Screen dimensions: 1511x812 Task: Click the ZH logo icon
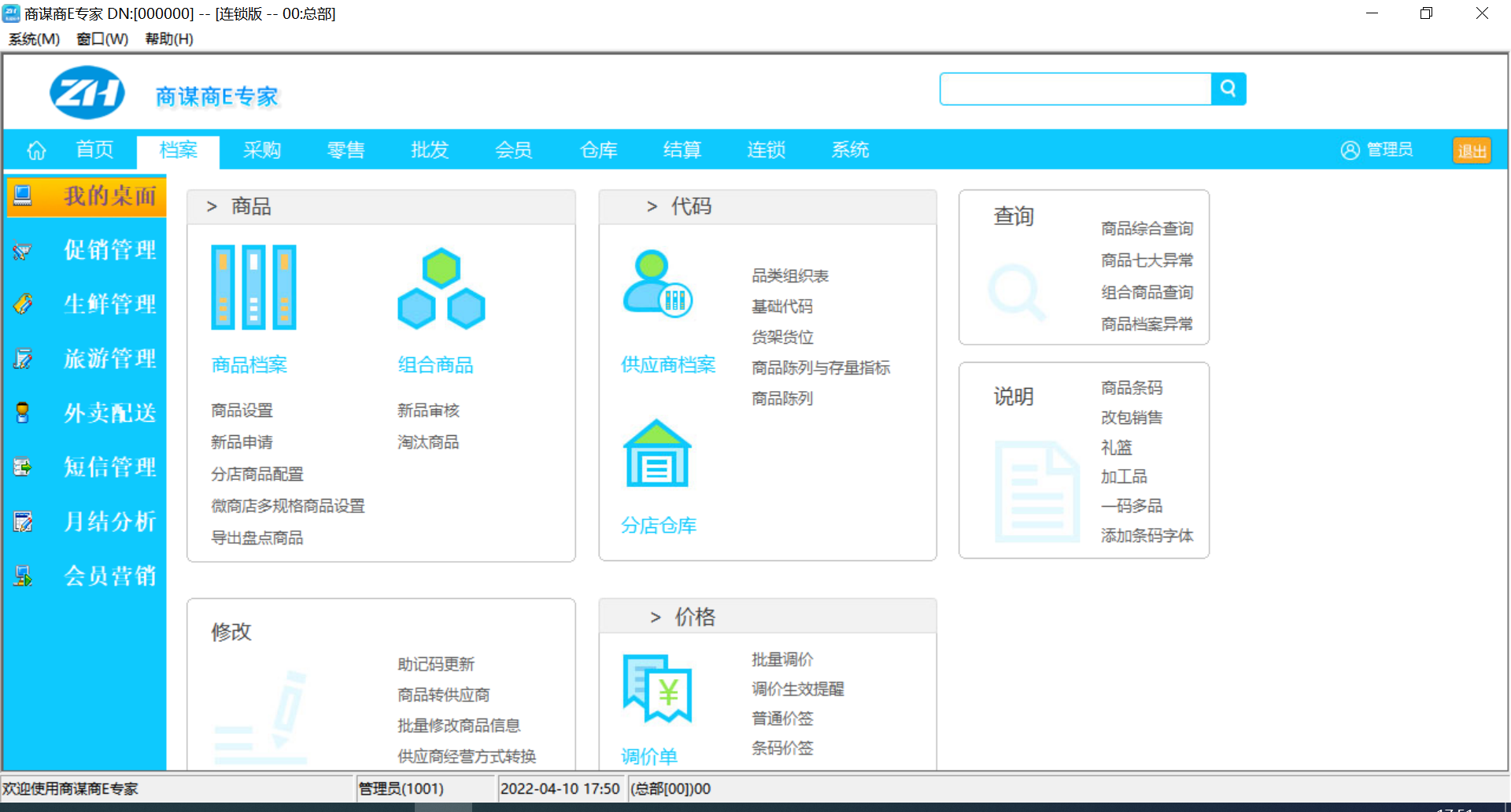pyautogui.click(x=87, y=93)
